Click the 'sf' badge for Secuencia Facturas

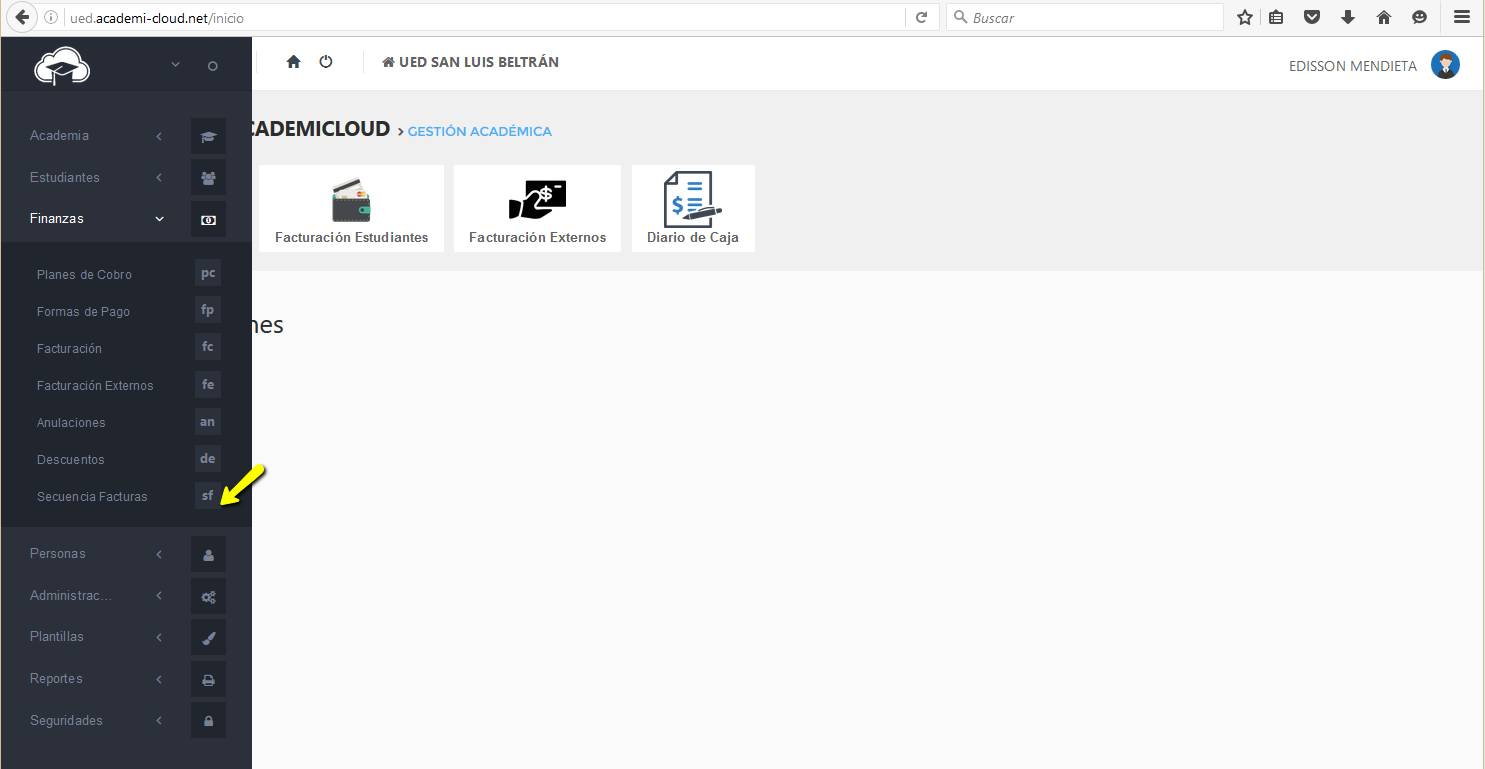(x=208, y=495)
